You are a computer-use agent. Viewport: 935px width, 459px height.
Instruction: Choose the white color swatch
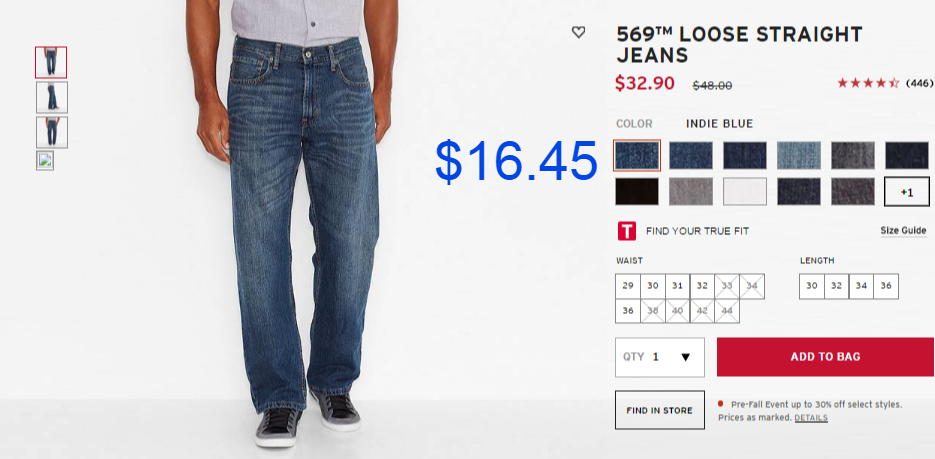745,192
